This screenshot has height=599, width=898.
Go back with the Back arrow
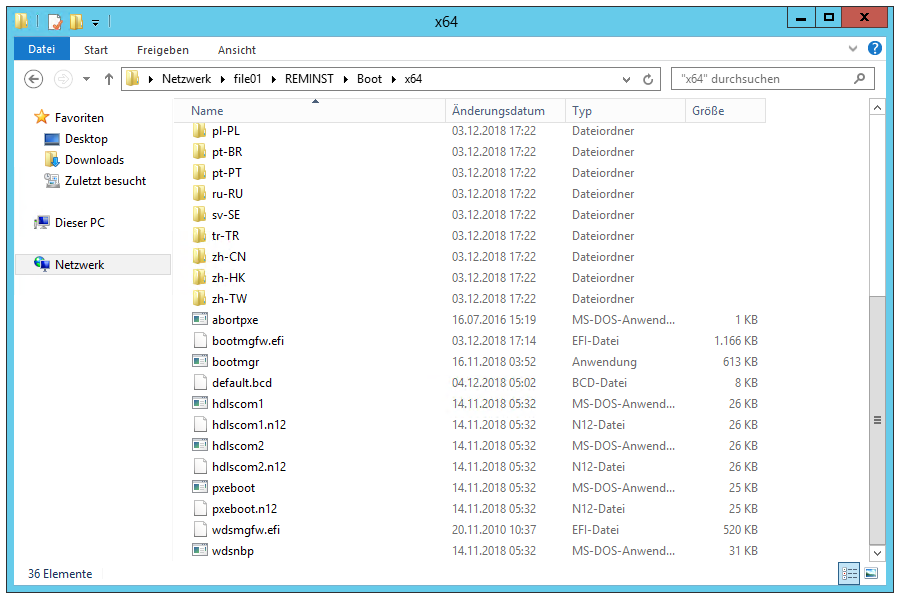coord(33,79)
